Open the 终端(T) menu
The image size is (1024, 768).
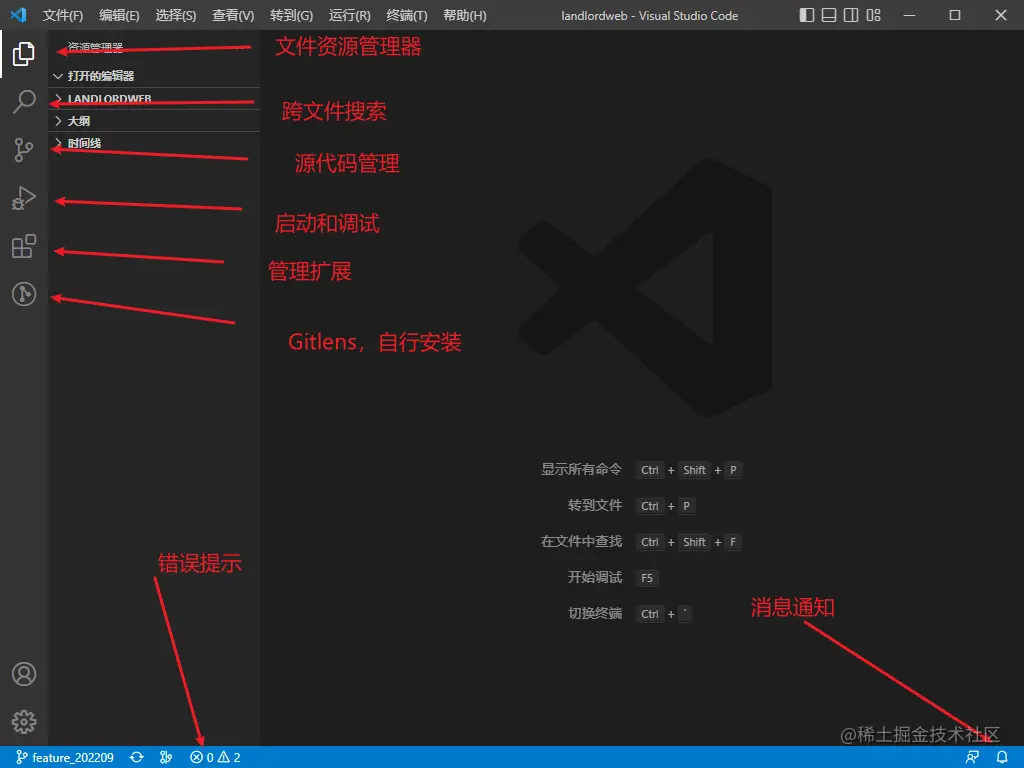tap(407, 15)
